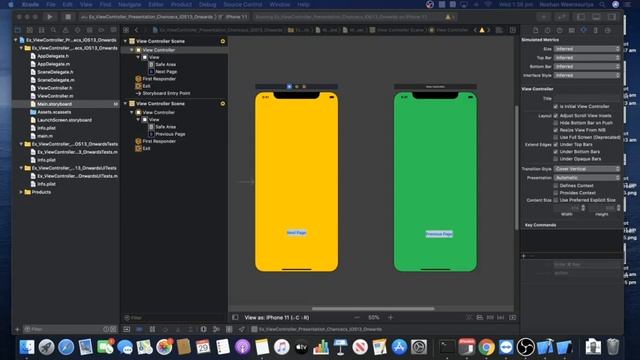Open the Find navigator magnifier icon
640x360 pixels.
(53, 30)
